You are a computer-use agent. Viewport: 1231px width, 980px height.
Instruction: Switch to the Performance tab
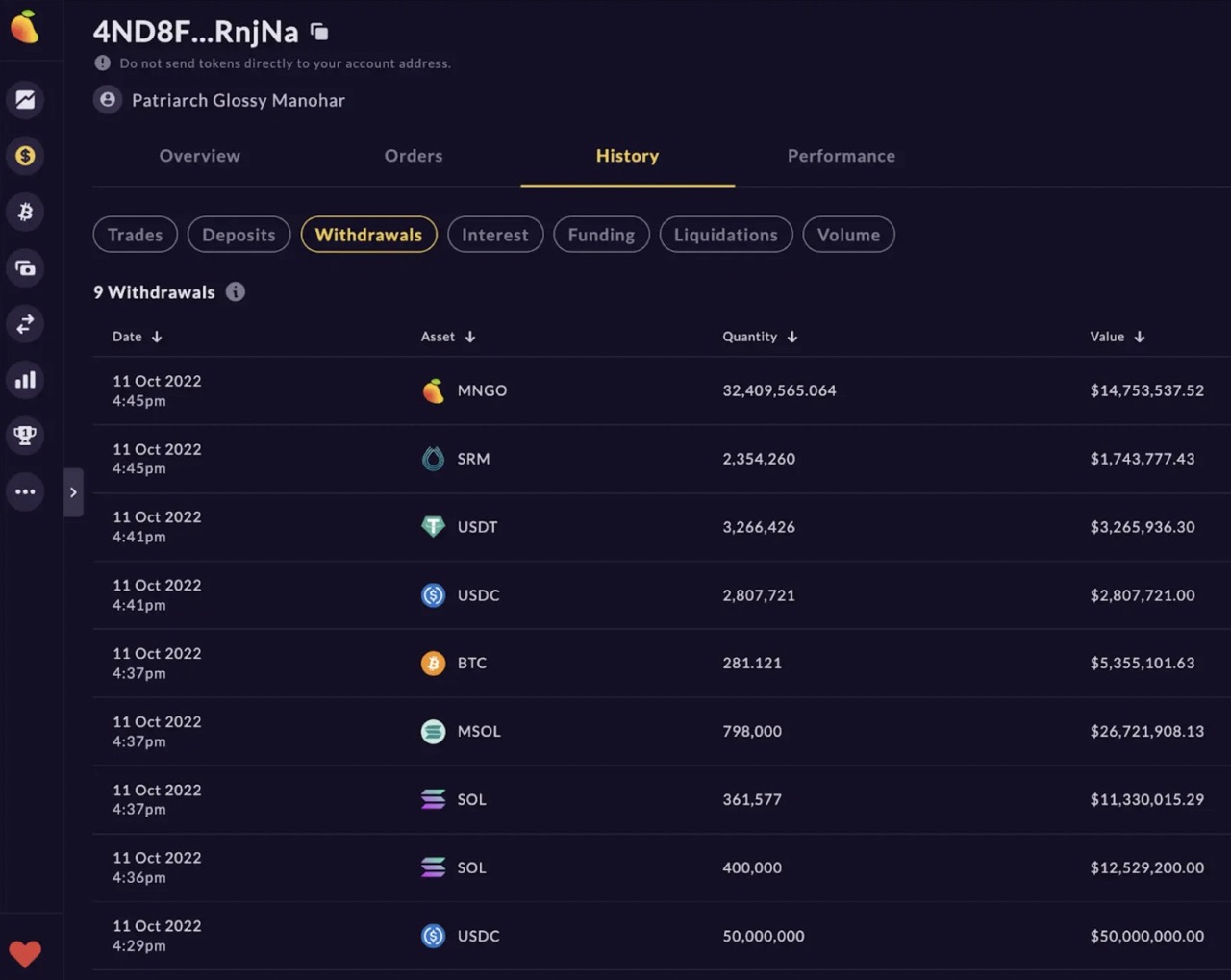[841, 156]
